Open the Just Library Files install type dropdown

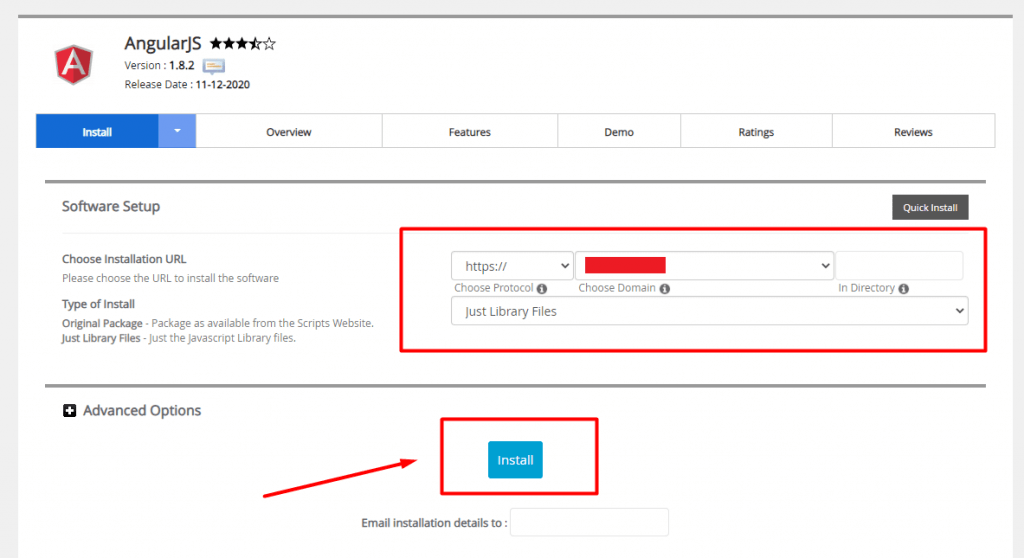[x=709, y=311]
